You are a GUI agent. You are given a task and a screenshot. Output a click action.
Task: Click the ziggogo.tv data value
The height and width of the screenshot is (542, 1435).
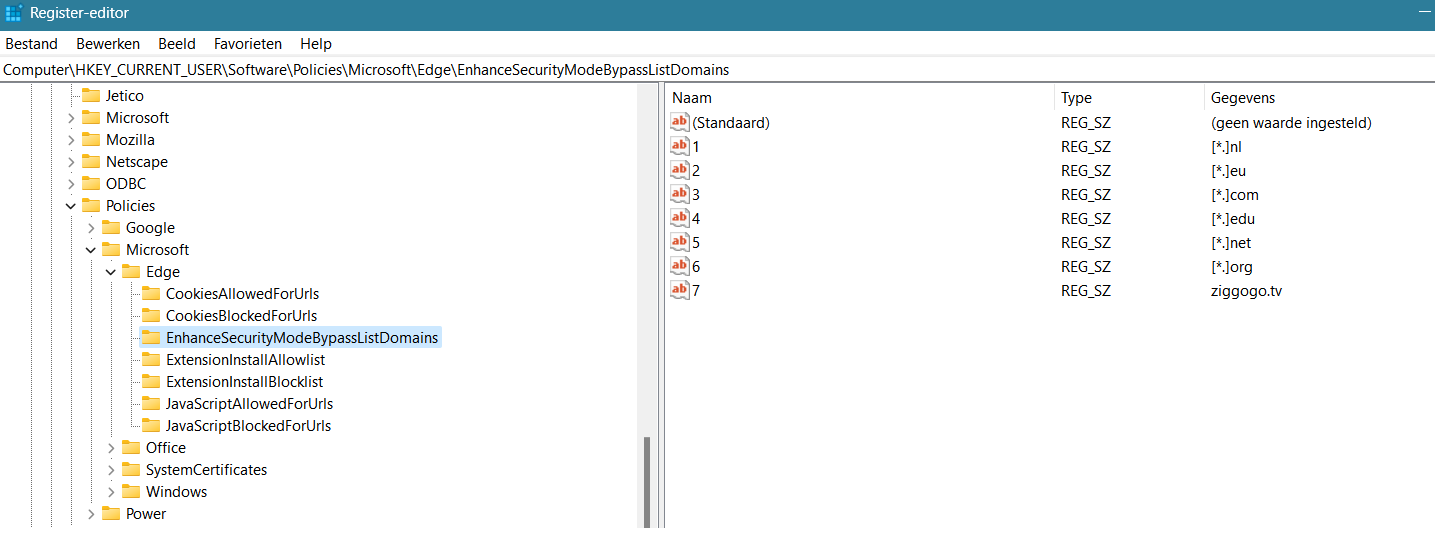click(1246, 291)
